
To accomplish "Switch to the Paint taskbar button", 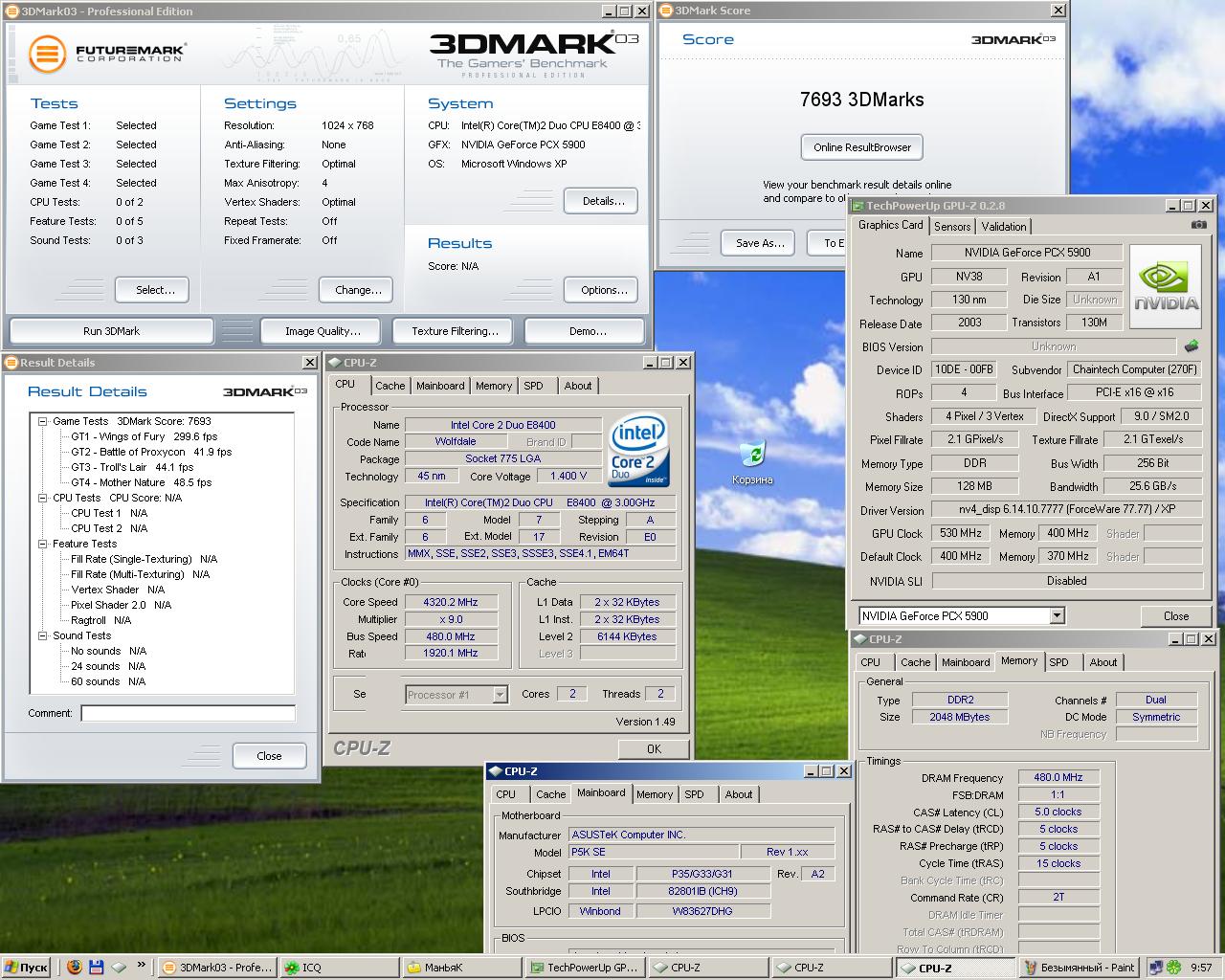I will click(1079, 968).
